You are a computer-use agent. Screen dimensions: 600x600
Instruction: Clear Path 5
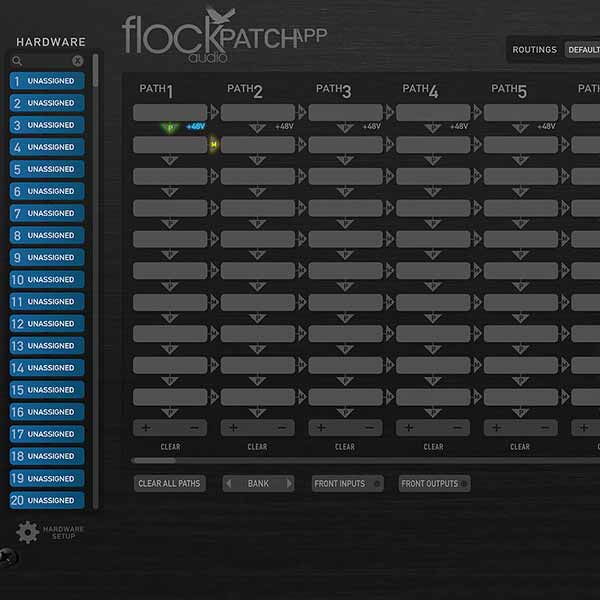tap(520, 447)
